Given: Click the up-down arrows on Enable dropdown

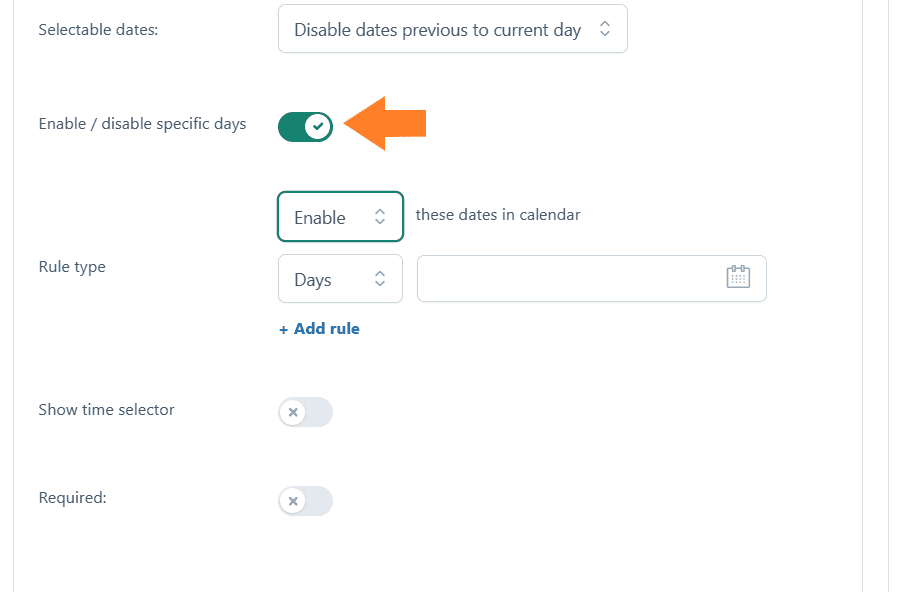Looking at the screenshot, I should pyautogui.click(x=380, y=216).
